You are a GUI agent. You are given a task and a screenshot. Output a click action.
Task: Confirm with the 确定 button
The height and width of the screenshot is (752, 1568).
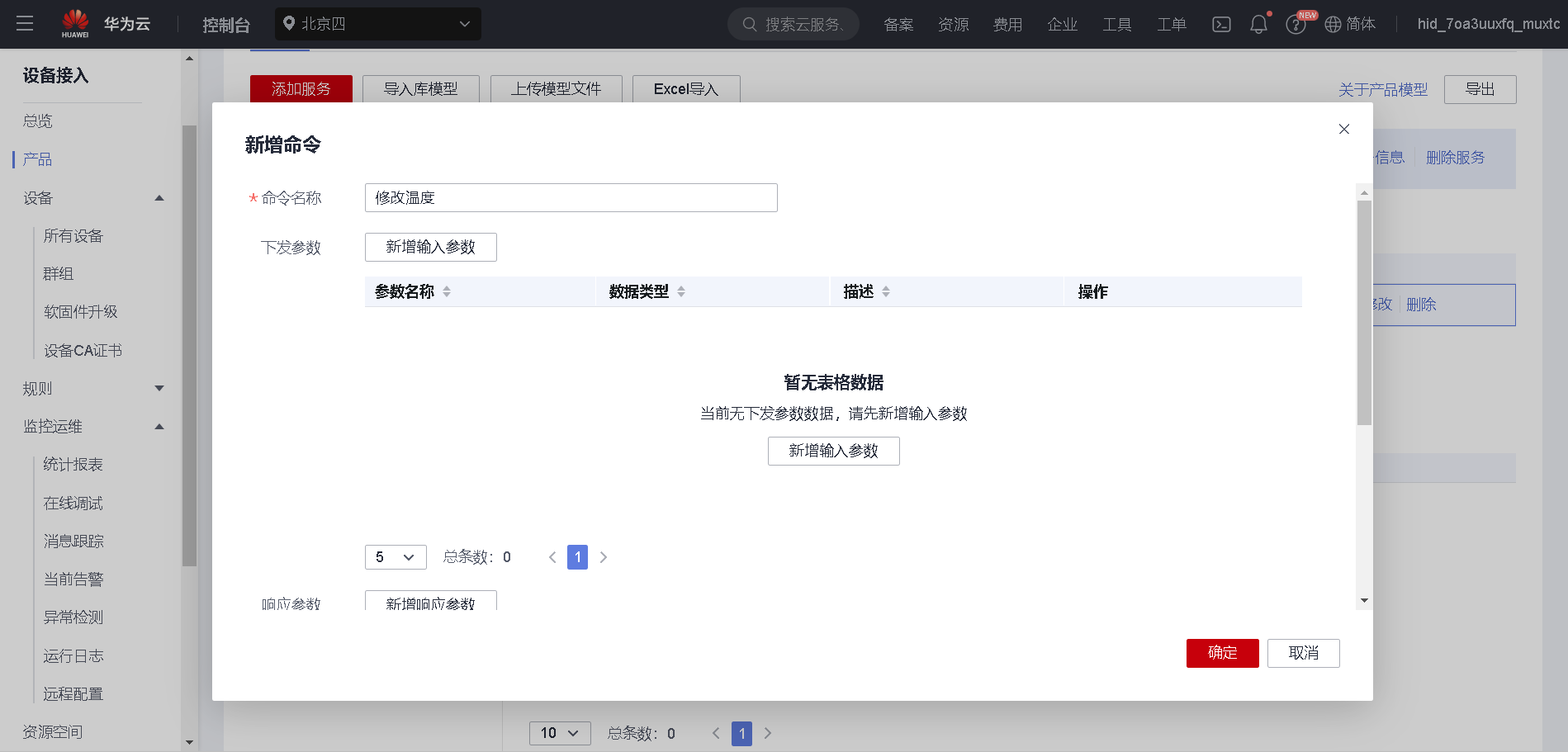[1223, 653]
